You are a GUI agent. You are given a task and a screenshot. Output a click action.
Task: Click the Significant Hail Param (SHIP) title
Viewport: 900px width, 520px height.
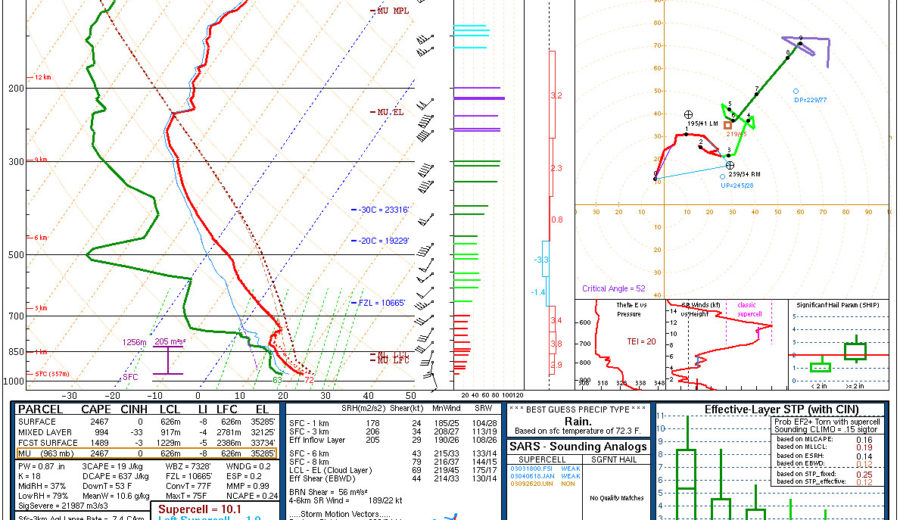pos(836,305)
